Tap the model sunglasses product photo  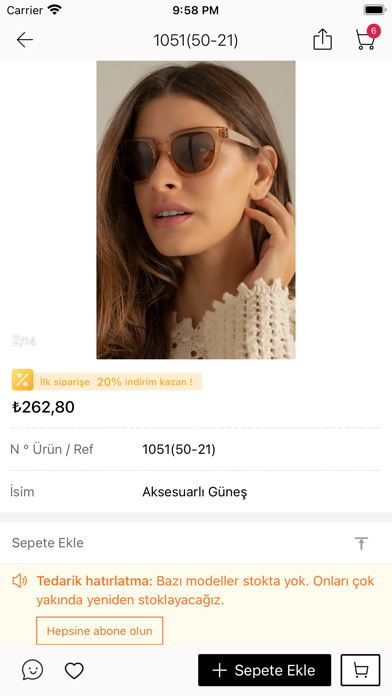[196, 210]
